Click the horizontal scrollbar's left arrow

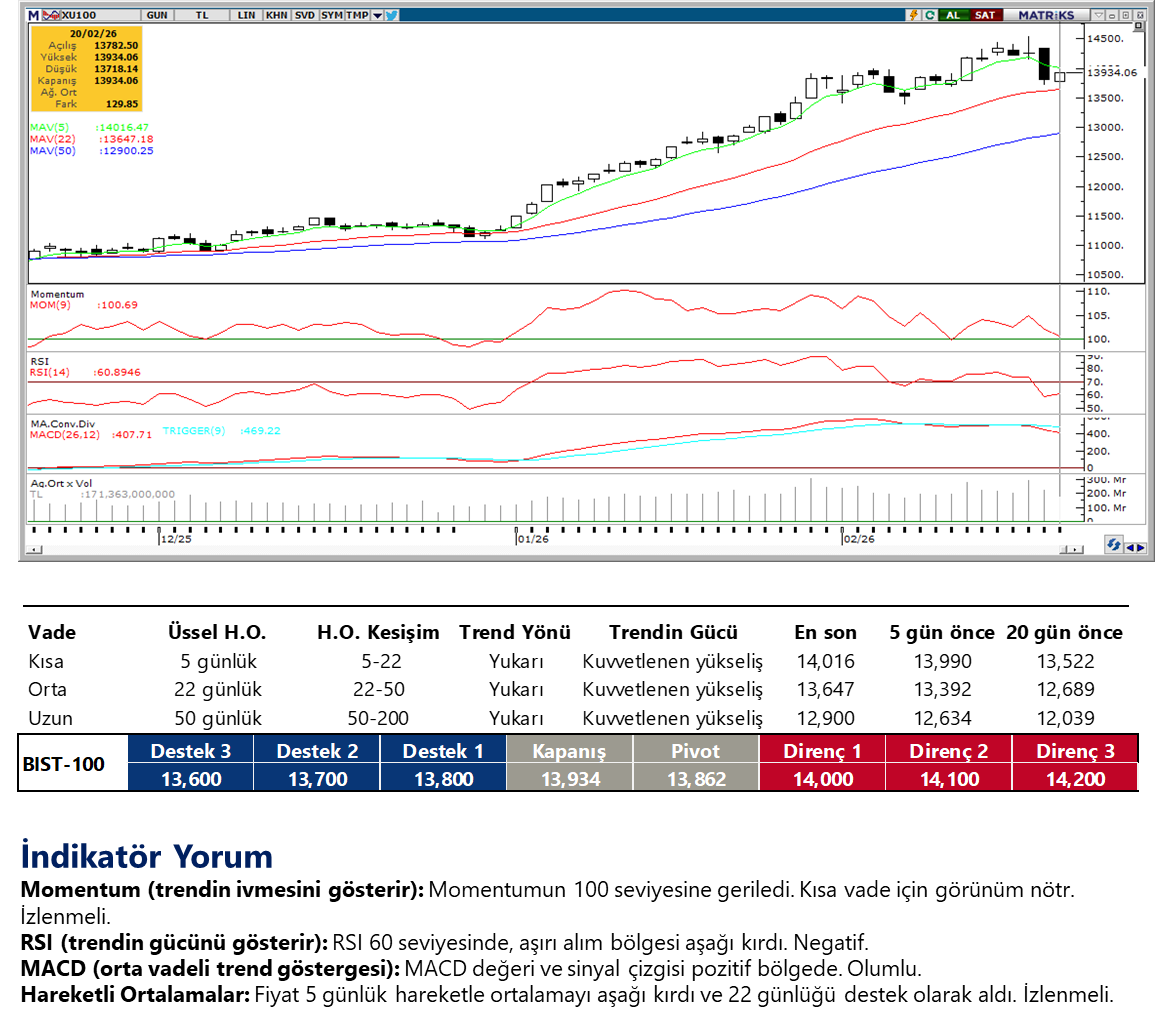[x=36, y=549]
